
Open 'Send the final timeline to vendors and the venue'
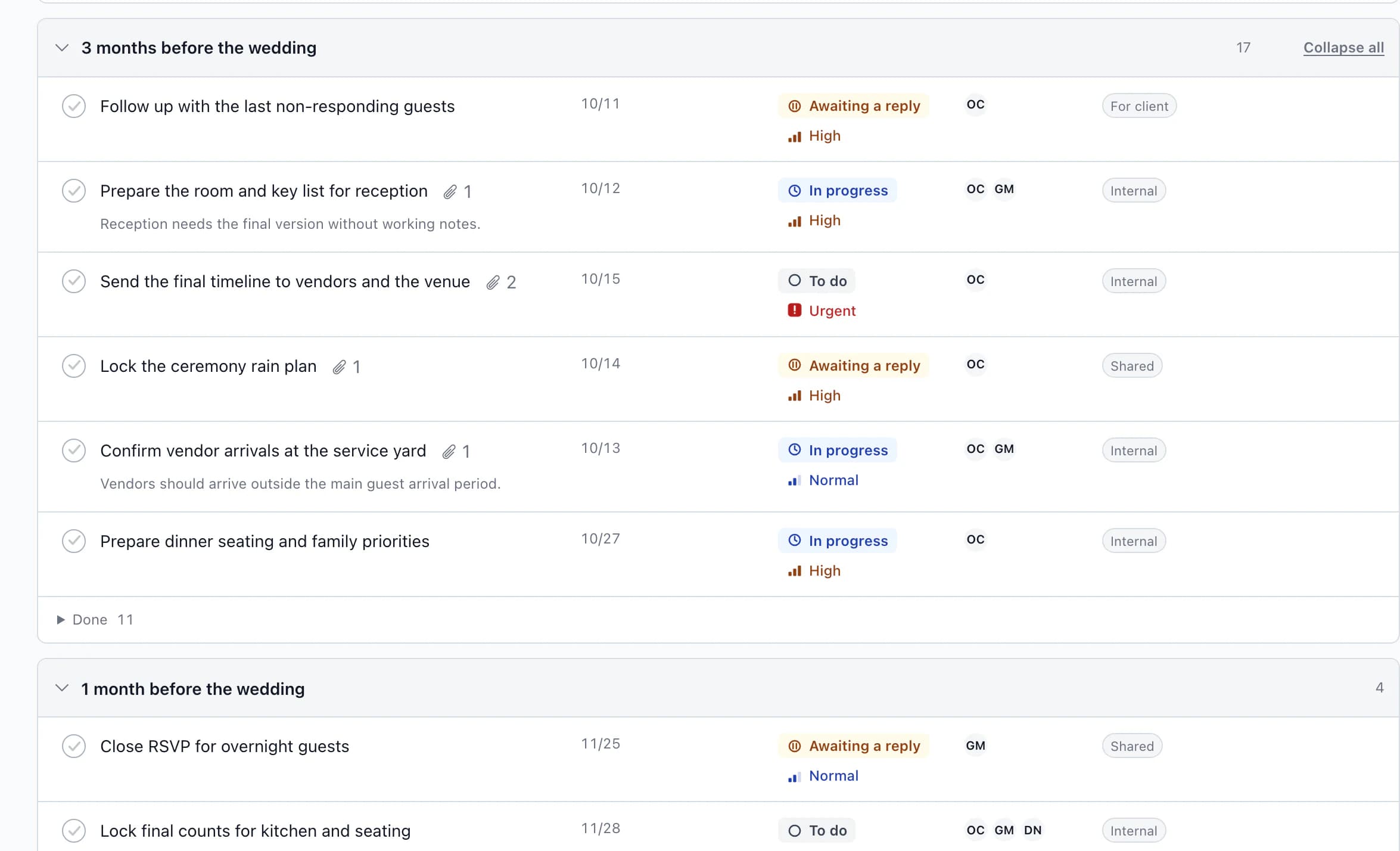(x=285, y=281)
